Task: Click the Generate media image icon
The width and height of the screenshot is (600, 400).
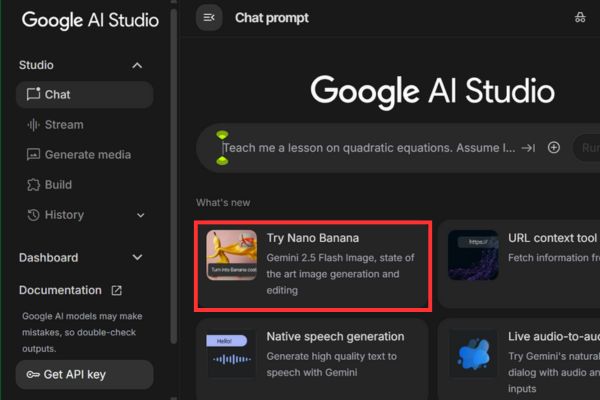Action: click(x=33, y=155)
